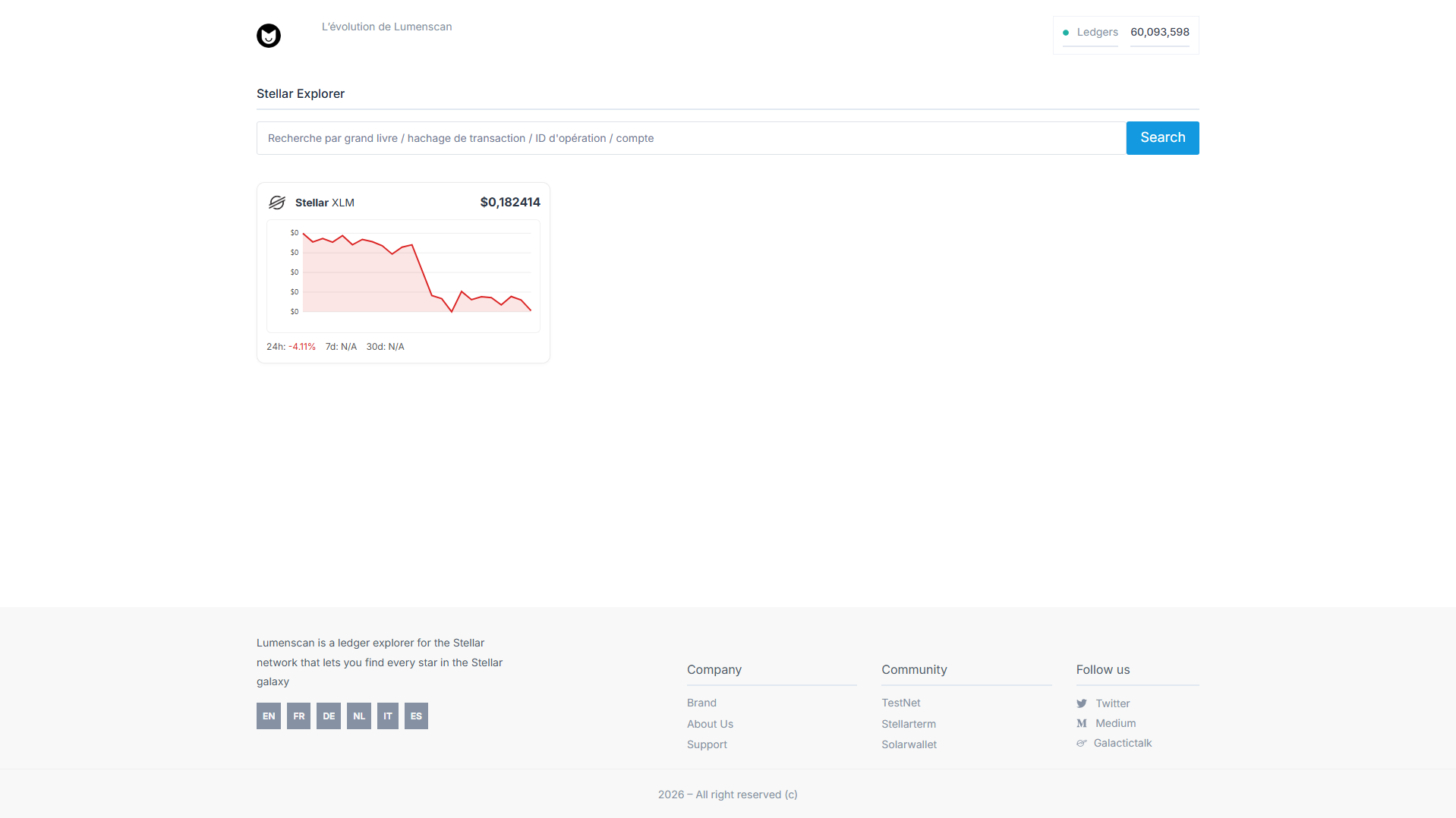Click the 30d: N/A stat
Image resolution: width=1456 pixels, height=818 pixels.
point(386,347)
